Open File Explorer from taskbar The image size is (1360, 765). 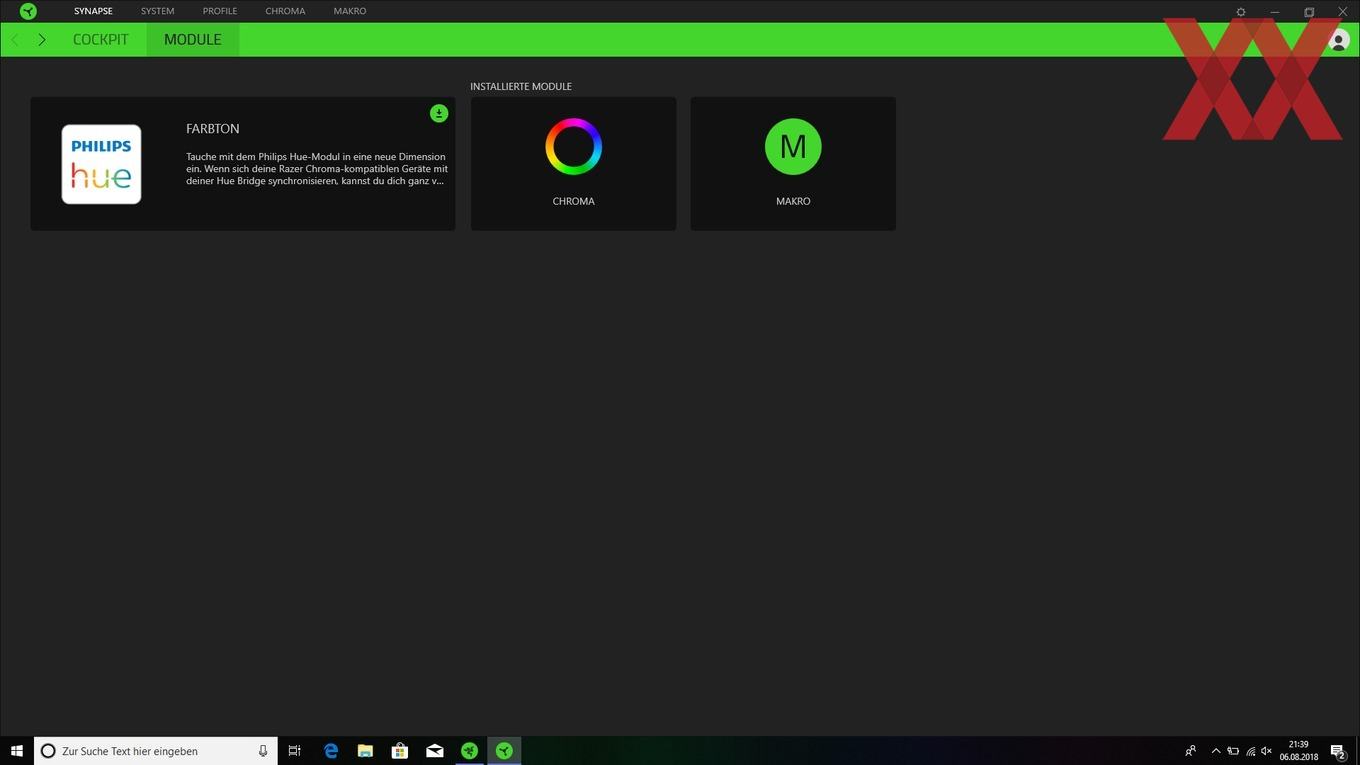[365, 751]
